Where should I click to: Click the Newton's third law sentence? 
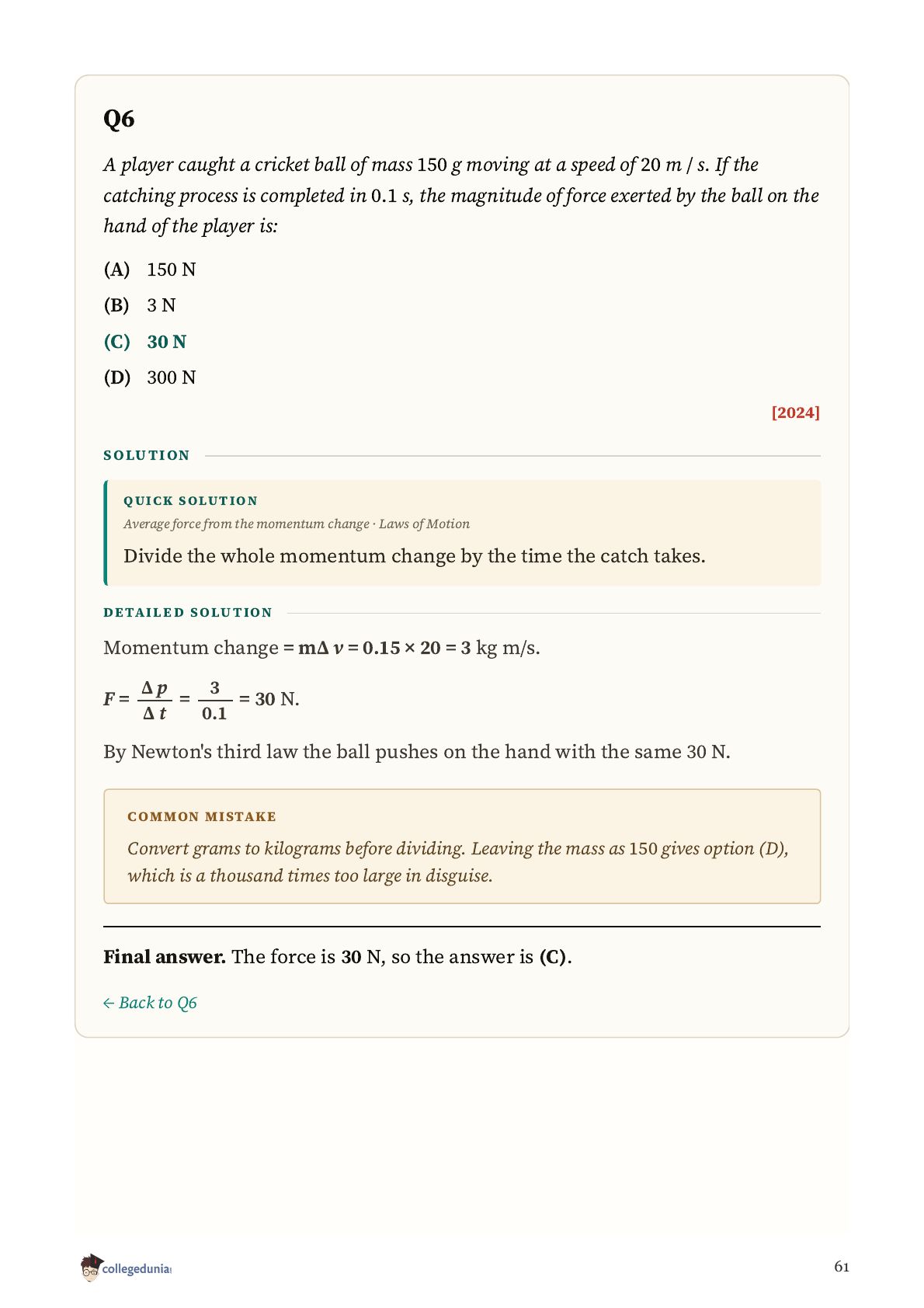pos(417,752)
